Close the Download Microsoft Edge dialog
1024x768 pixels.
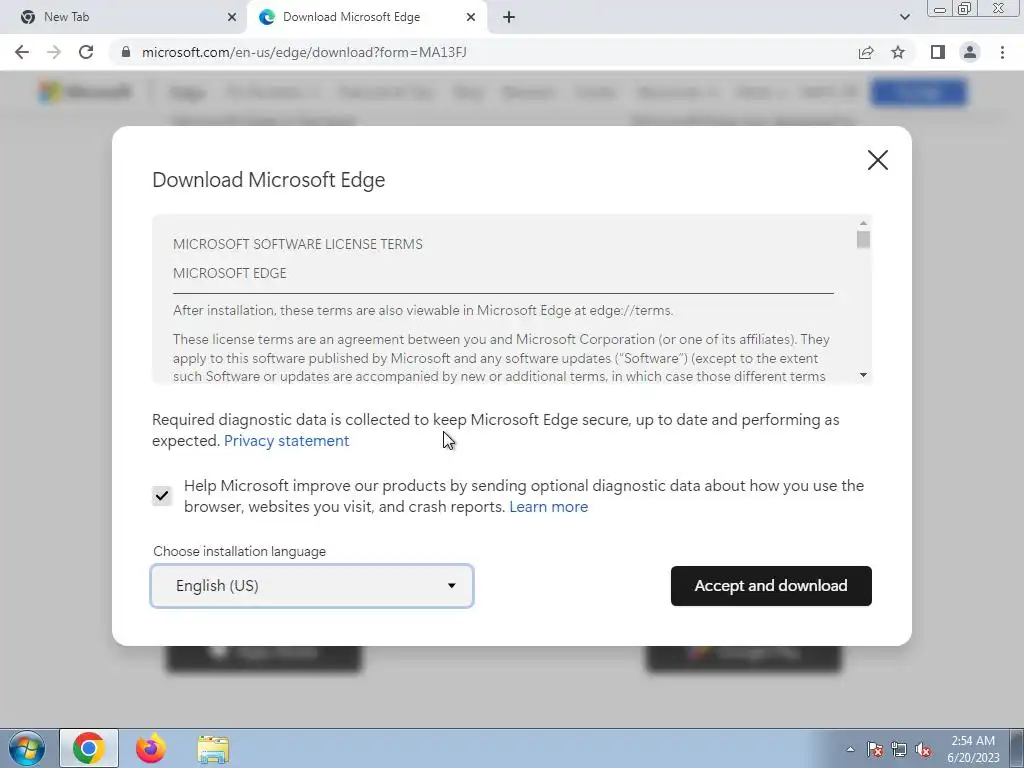pyautogui.click(x=878, y=160)
